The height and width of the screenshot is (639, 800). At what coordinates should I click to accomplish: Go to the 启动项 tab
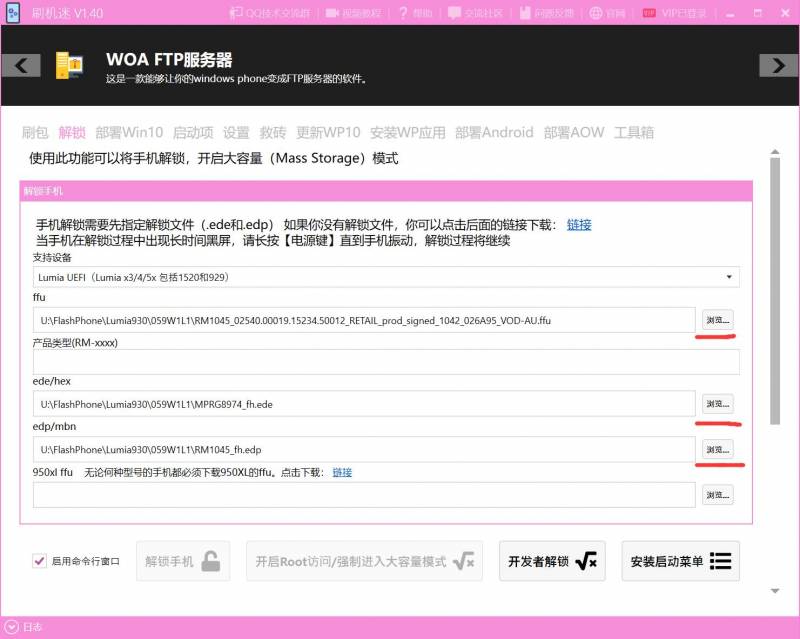193,133
